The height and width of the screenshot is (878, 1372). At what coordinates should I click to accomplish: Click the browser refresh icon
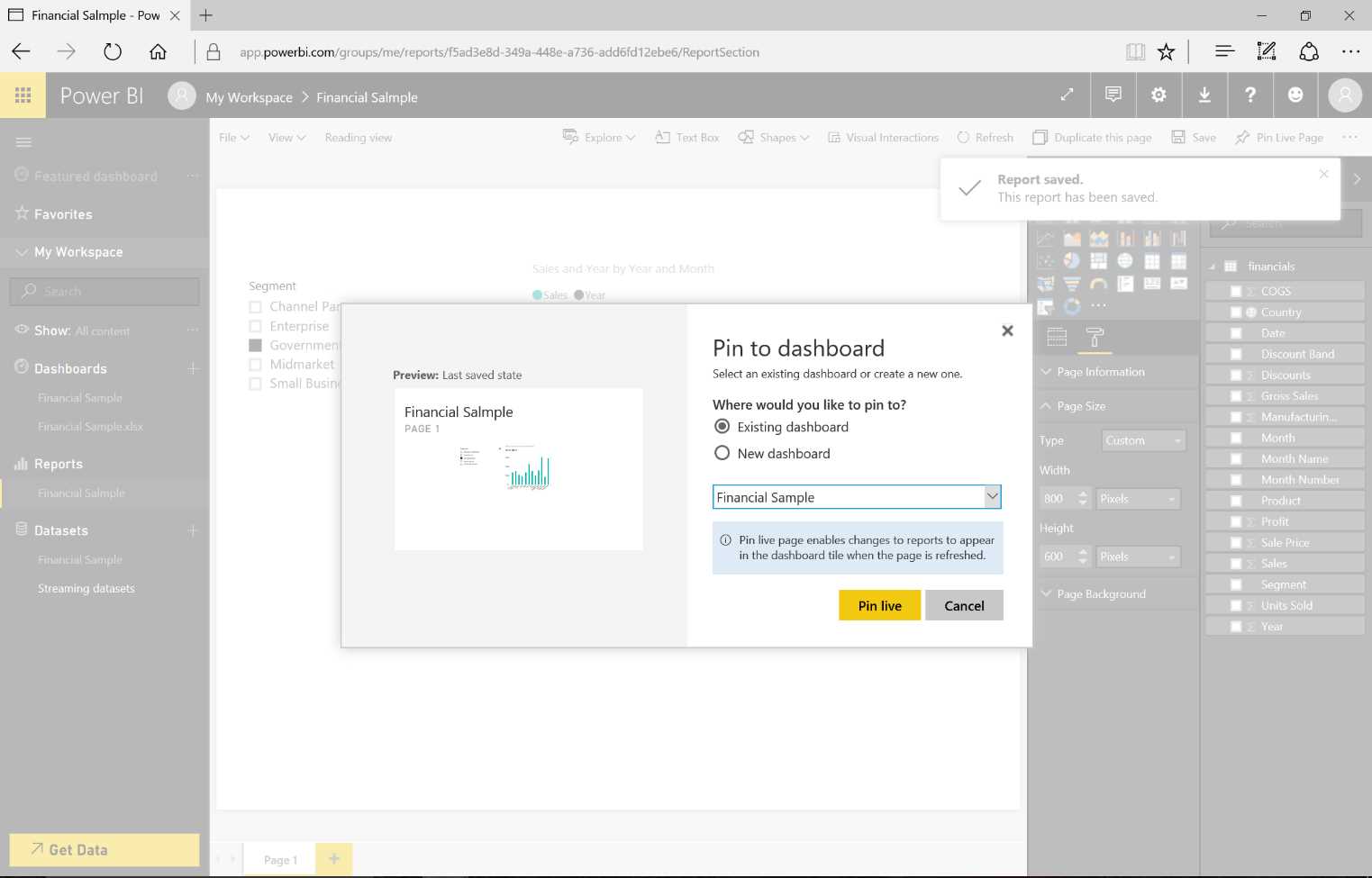[113, 51]
